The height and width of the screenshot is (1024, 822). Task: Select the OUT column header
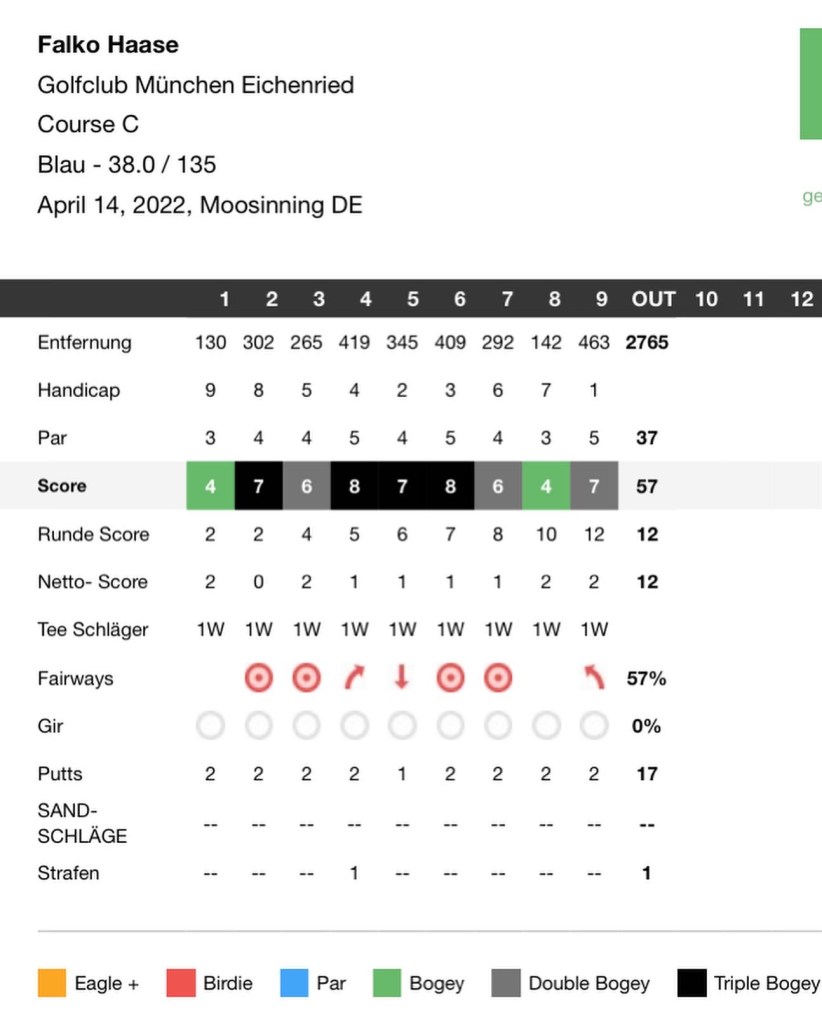pos(653,299)
